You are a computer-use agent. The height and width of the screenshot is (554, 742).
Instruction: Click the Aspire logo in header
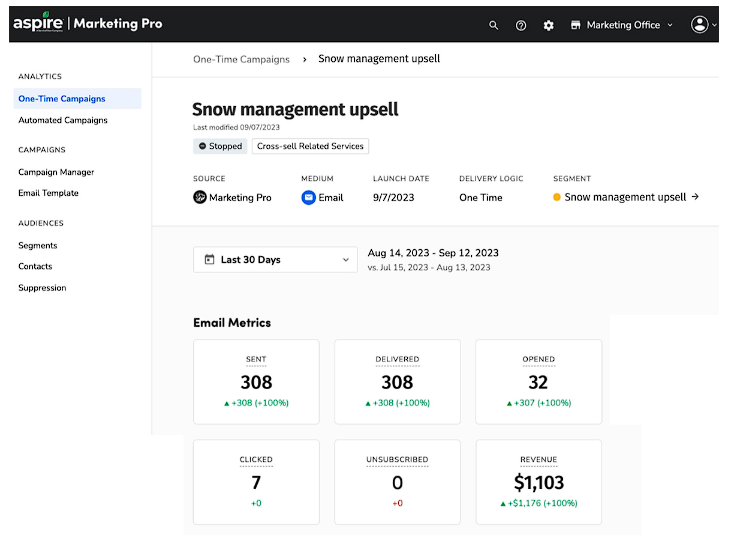38,23
